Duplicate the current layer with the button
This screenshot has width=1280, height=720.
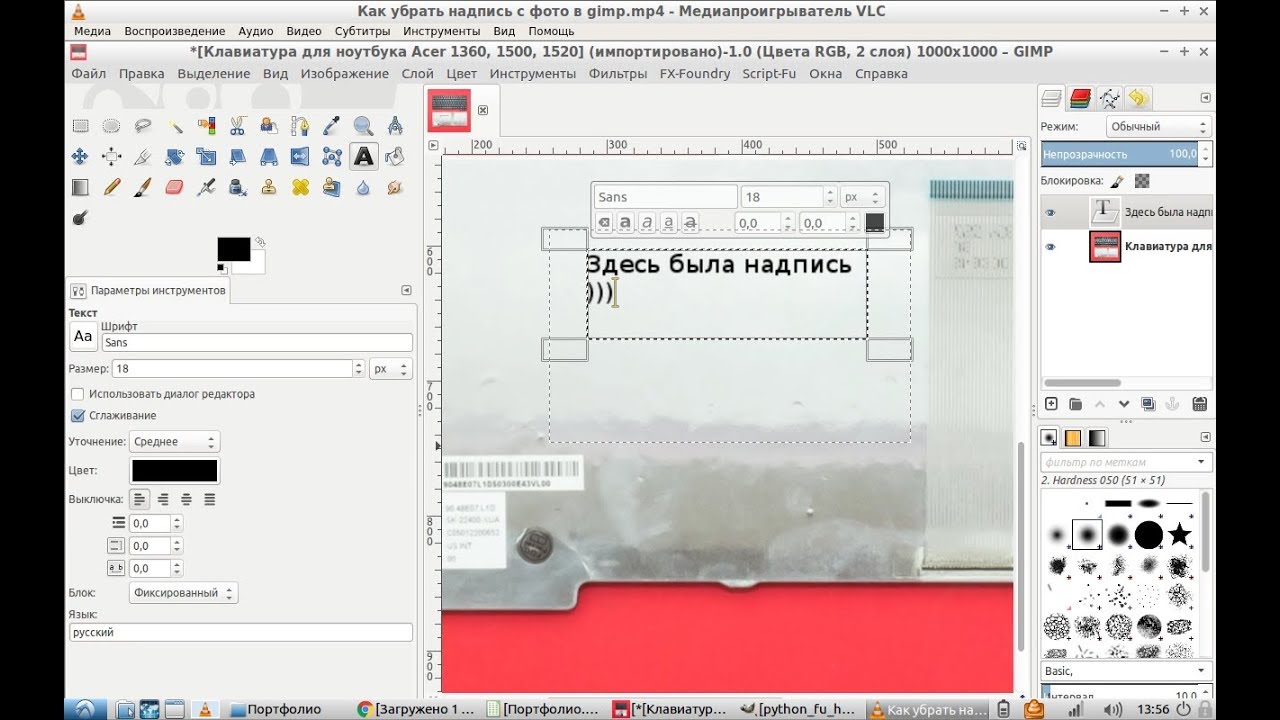[1148, 404]
